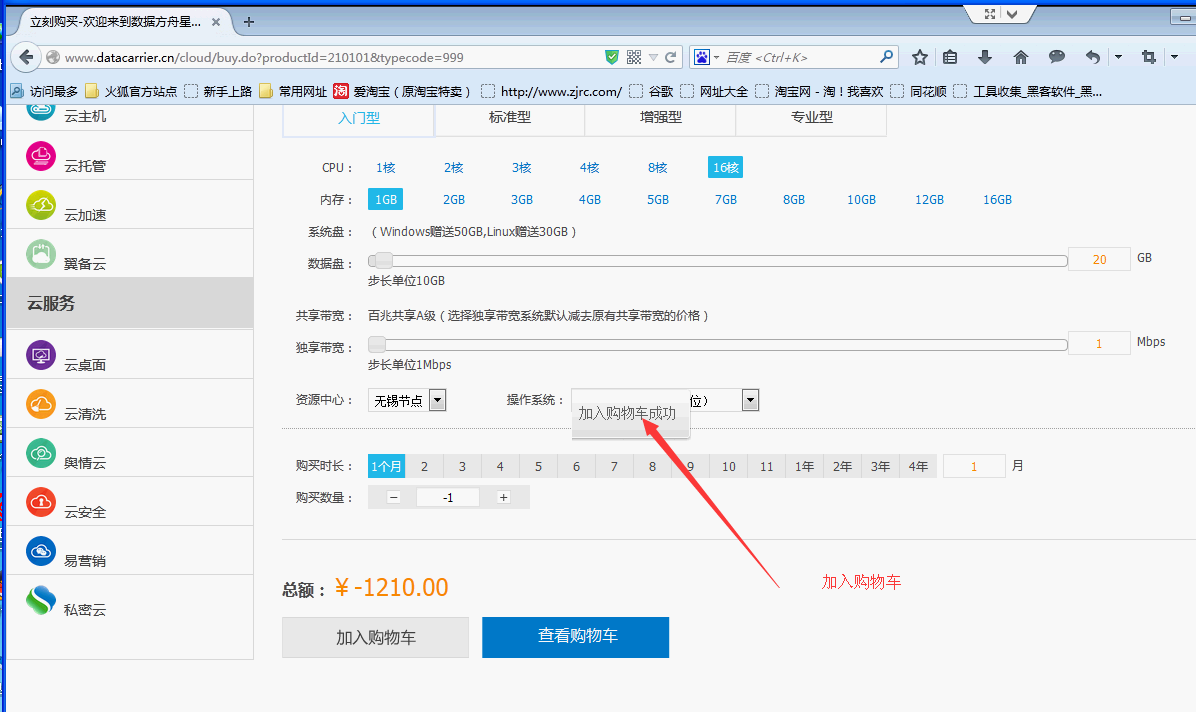Click the browser back arrow button
The image size is (1196, 712).
point(26,56)
